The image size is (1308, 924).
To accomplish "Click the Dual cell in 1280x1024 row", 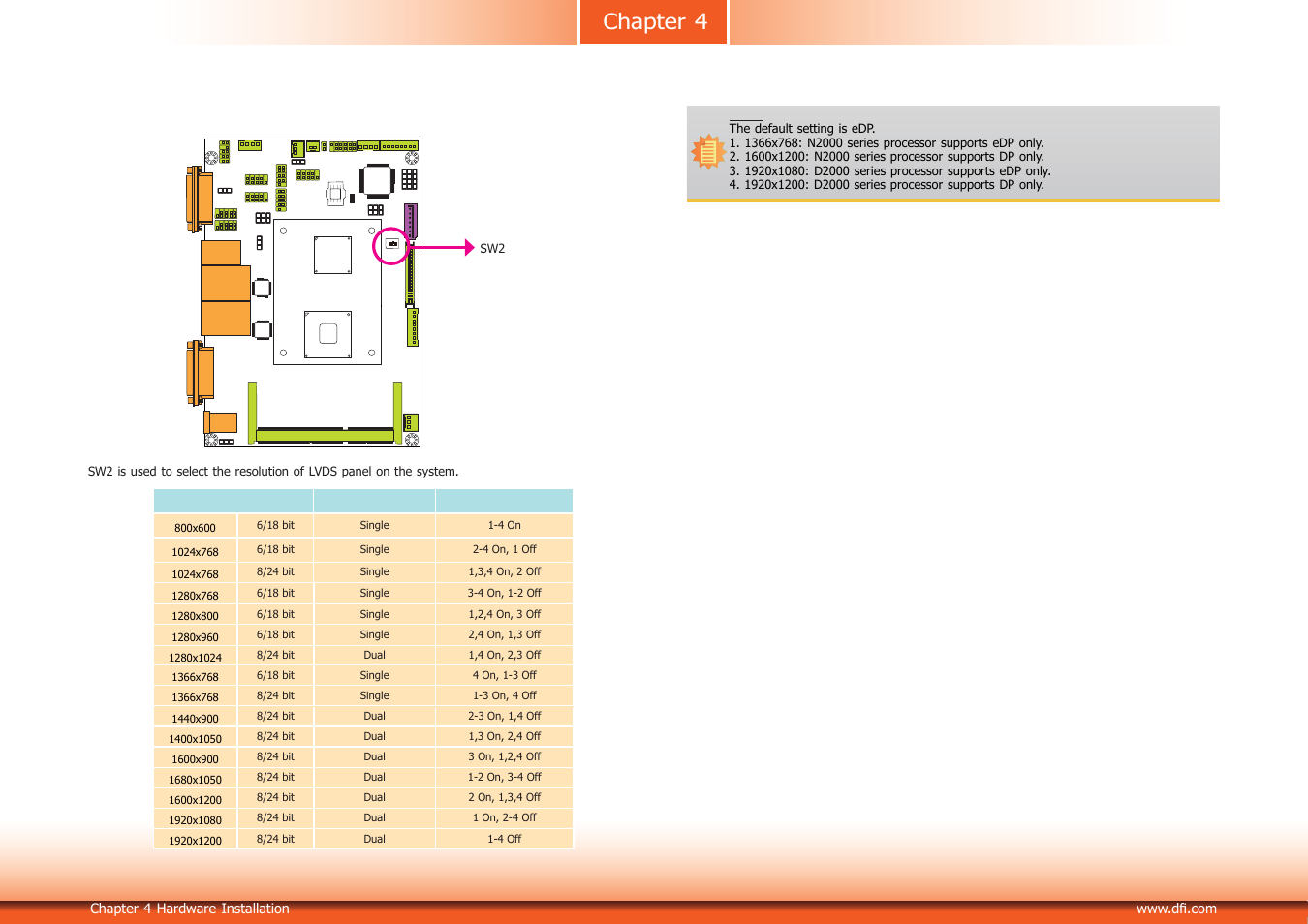I will point(374,655).
